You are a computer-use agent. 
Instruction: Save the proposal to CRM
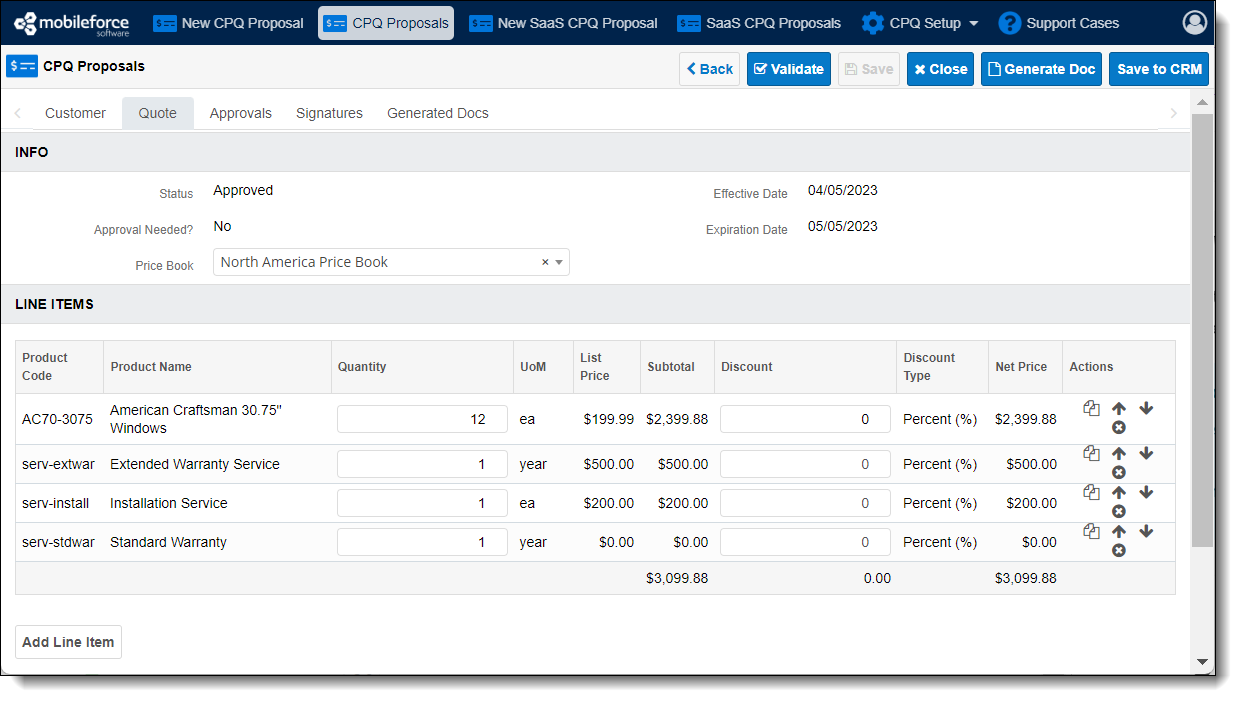(1159, 69)
